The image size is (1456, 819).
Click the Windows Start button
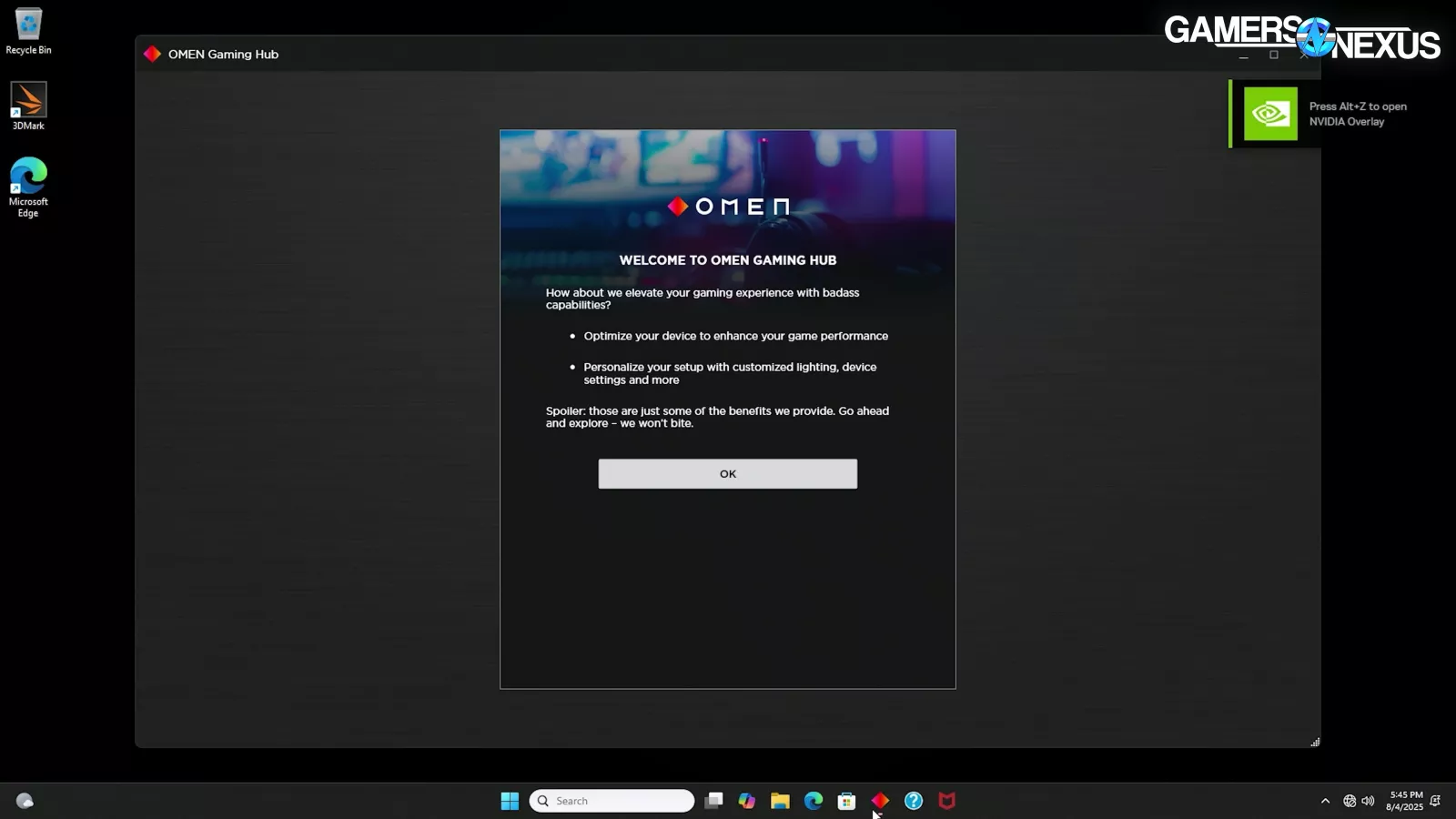[510, 801]
